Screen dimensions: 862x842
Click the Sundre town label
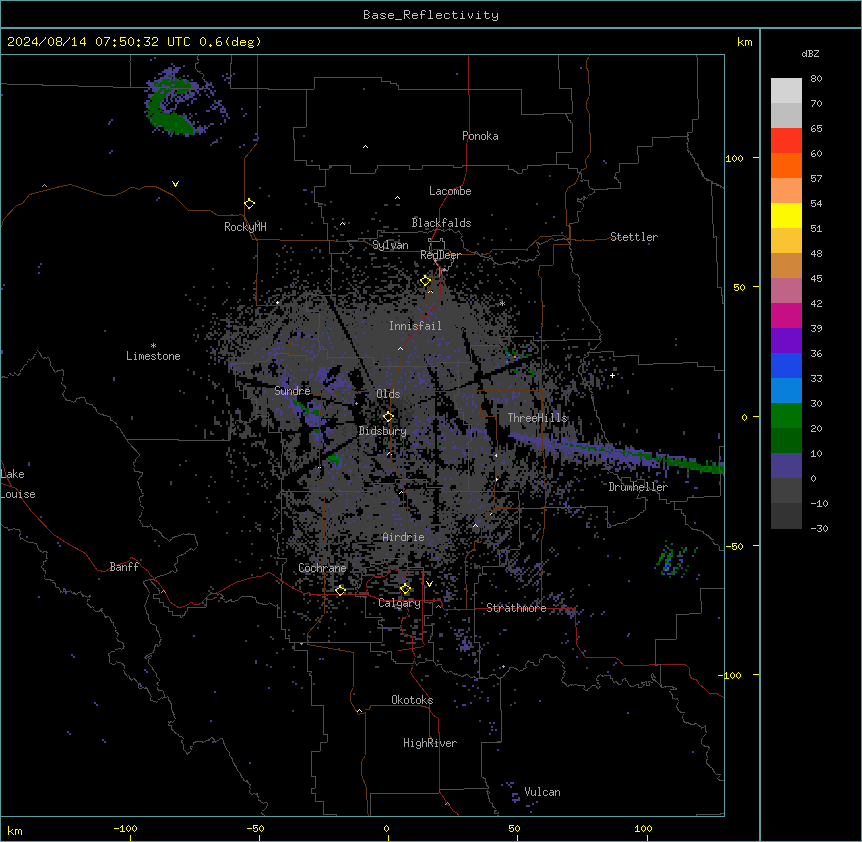click(292, 391)
